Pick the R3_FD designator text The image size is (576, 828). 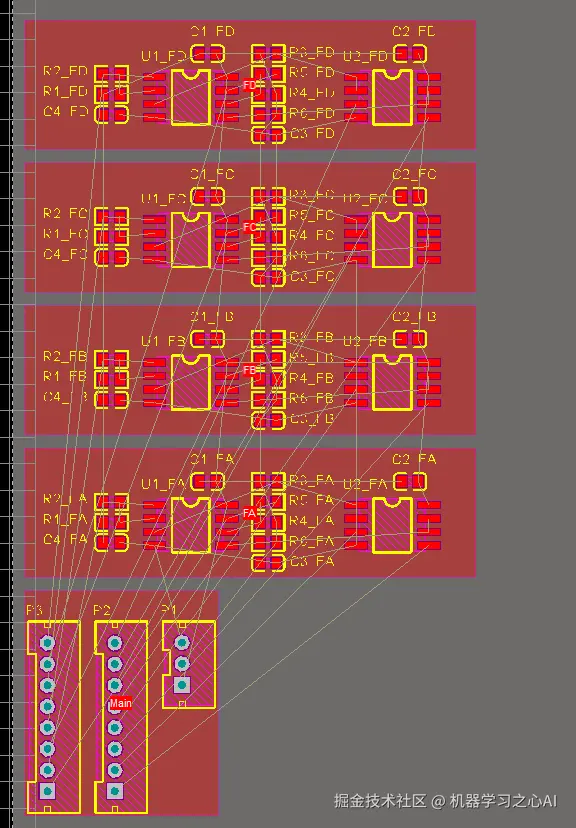pos(312,52)
